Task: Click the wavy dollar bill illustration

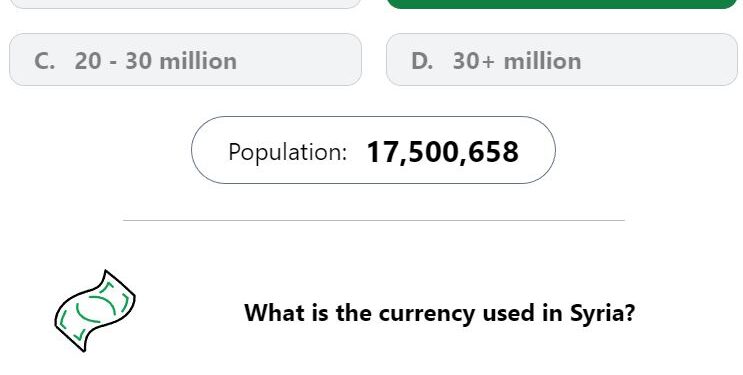Action: coord(95,311)
